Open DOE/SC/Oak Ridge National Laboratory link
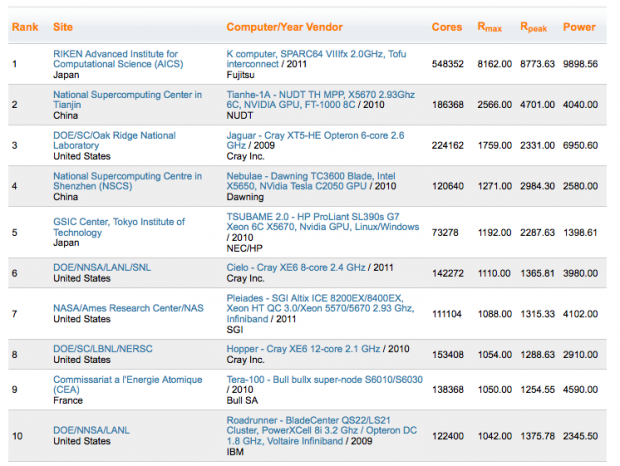 point(114,140)
